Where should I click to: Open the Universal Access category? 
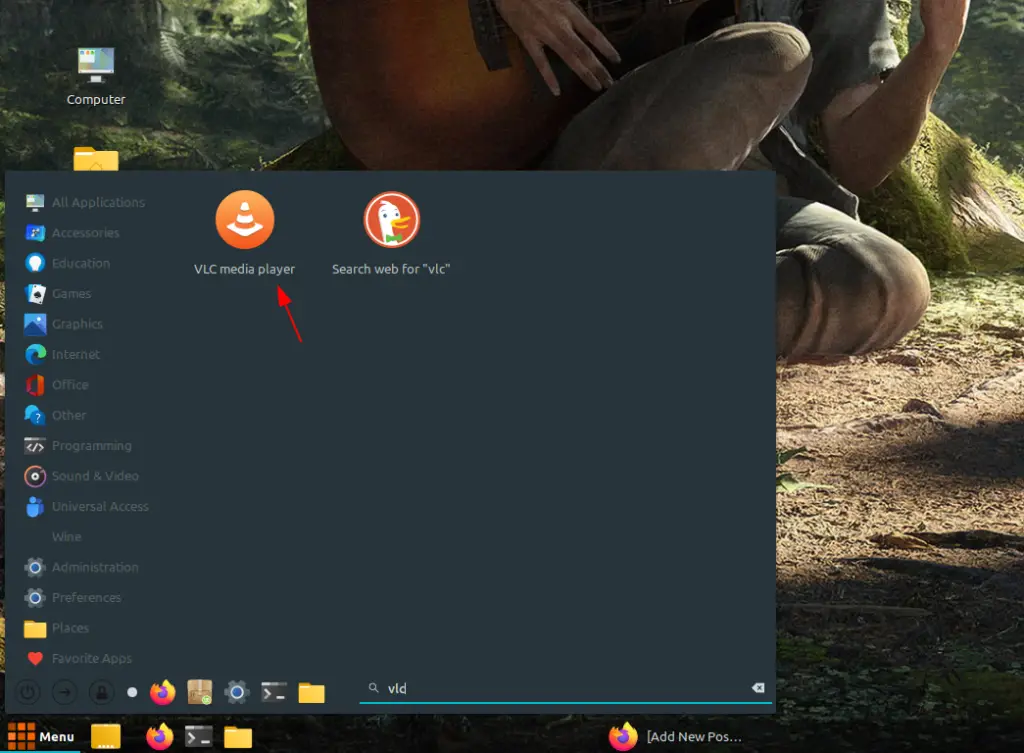[87, 506]
